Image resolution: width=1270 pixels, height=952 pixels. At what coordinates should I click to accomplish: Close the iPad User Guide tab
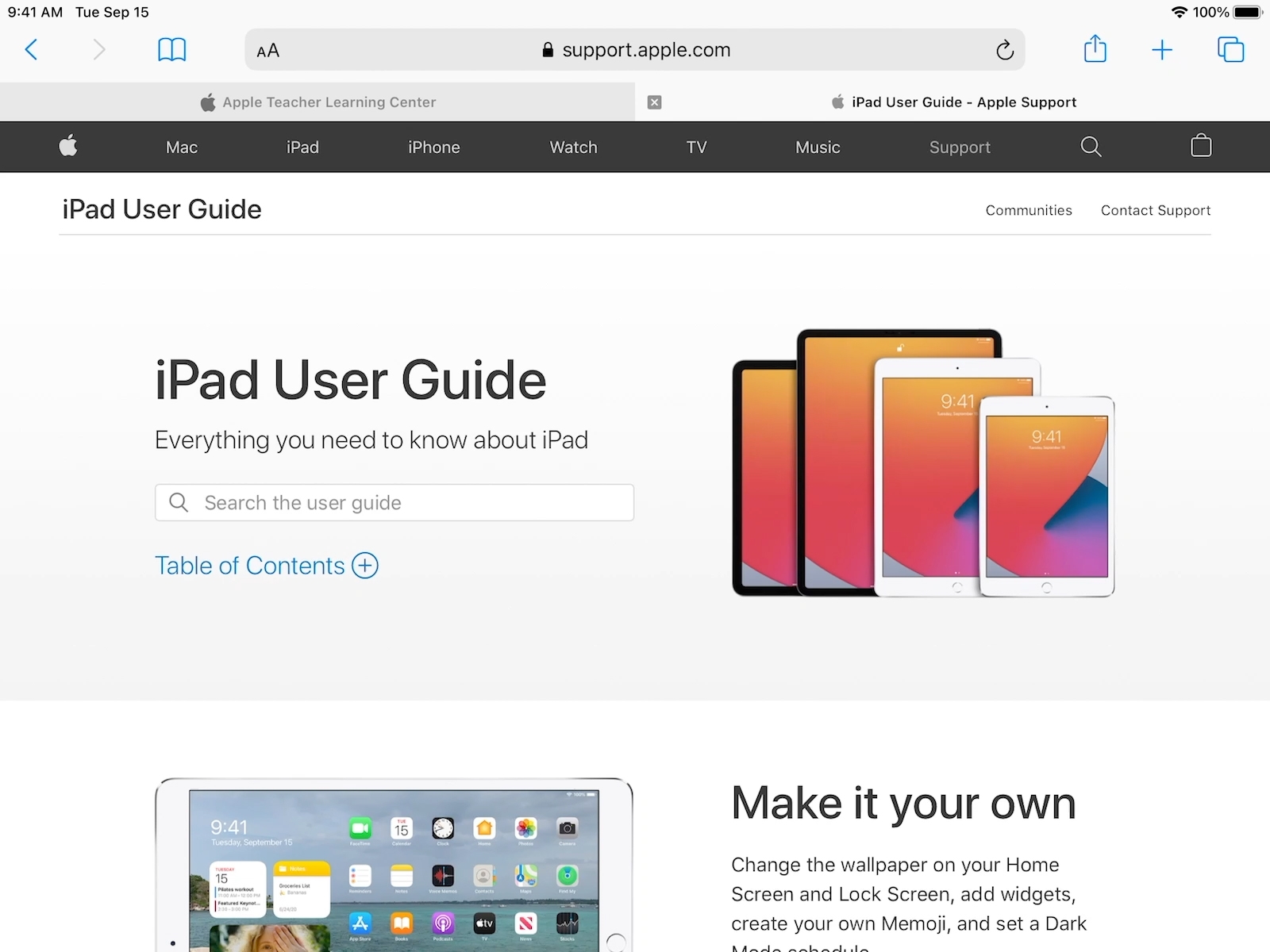(x=655, y=102)
